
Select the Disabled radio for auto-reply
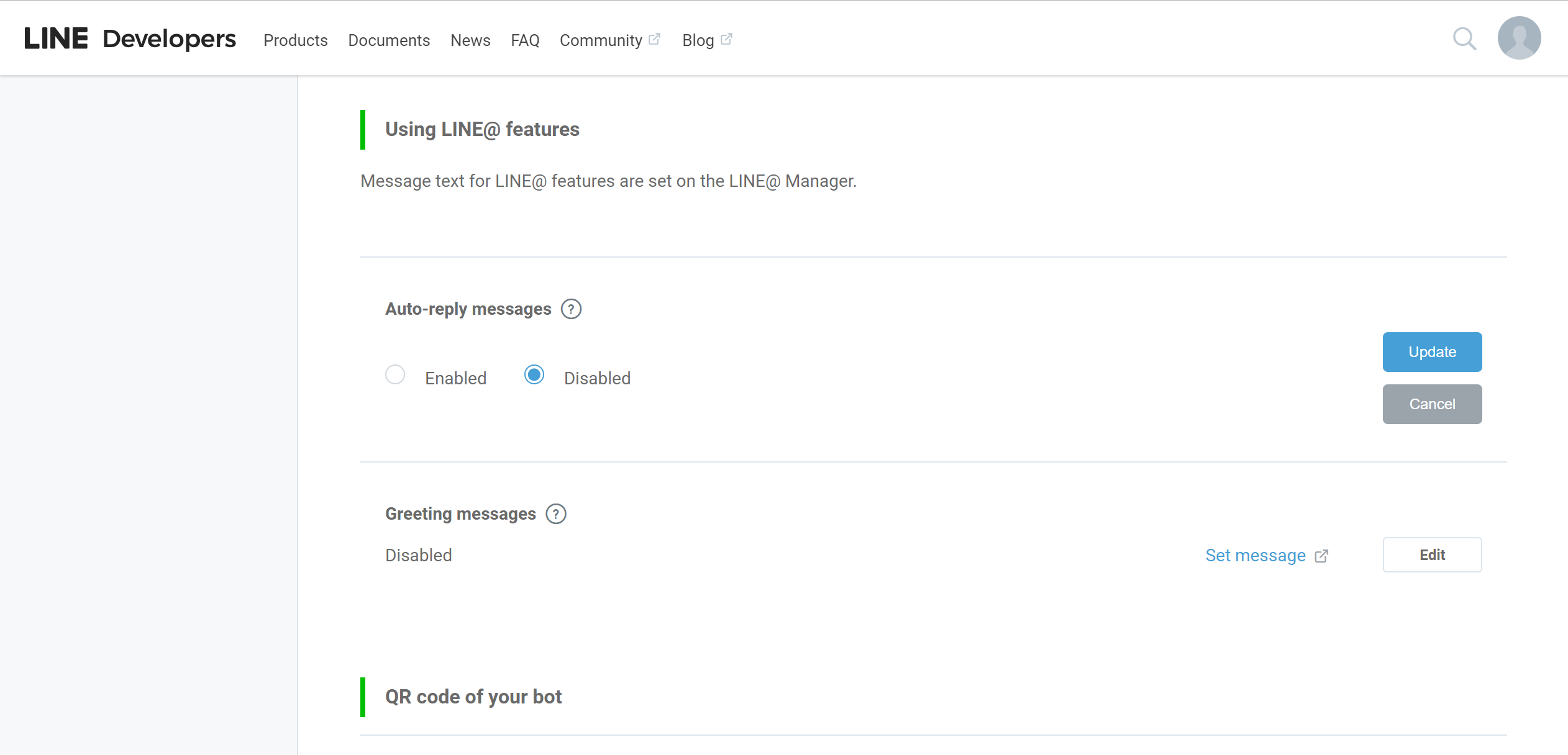point(533,375)
